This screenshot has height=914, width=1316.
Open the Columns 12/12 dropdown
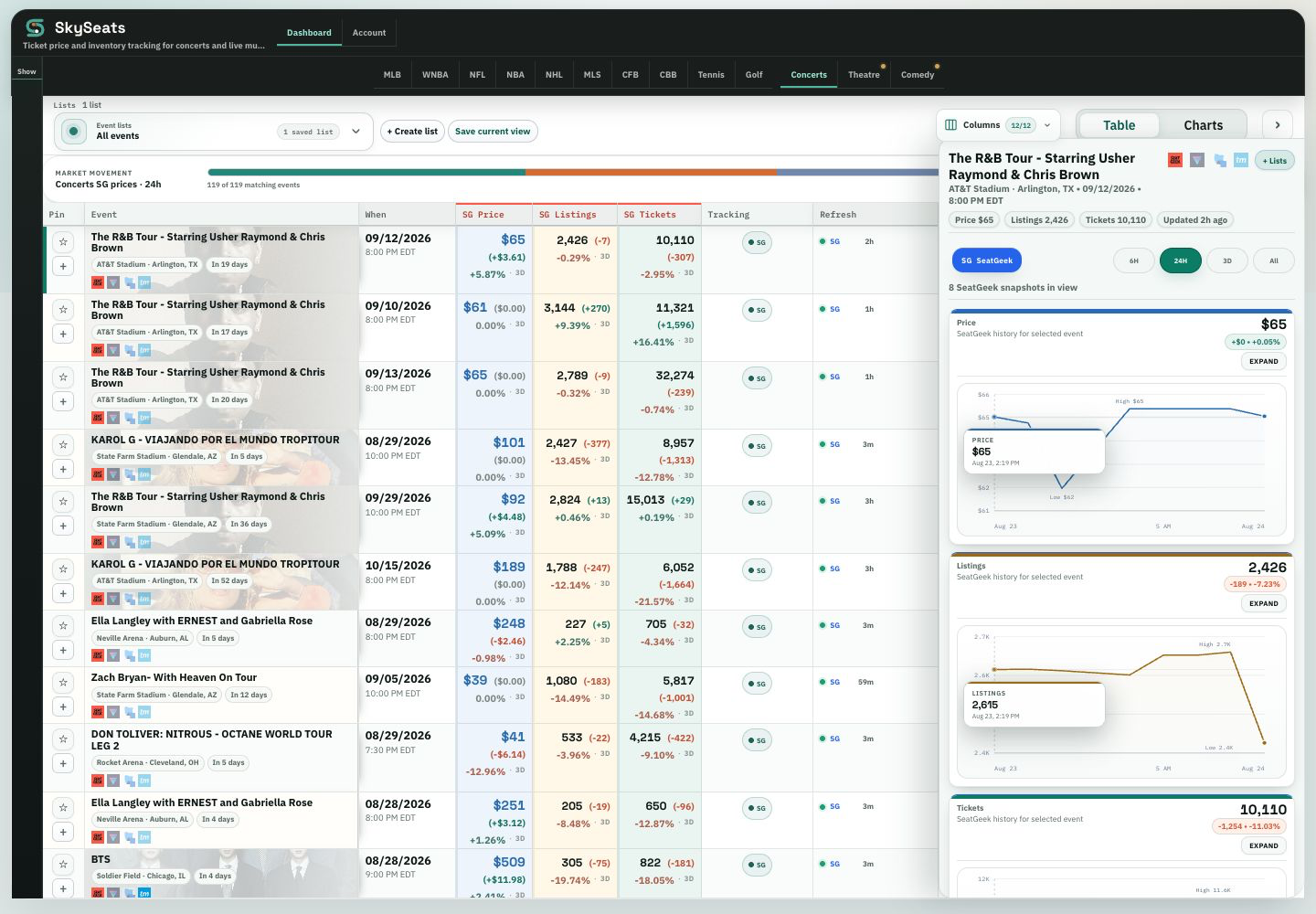[x=998, y=125]
